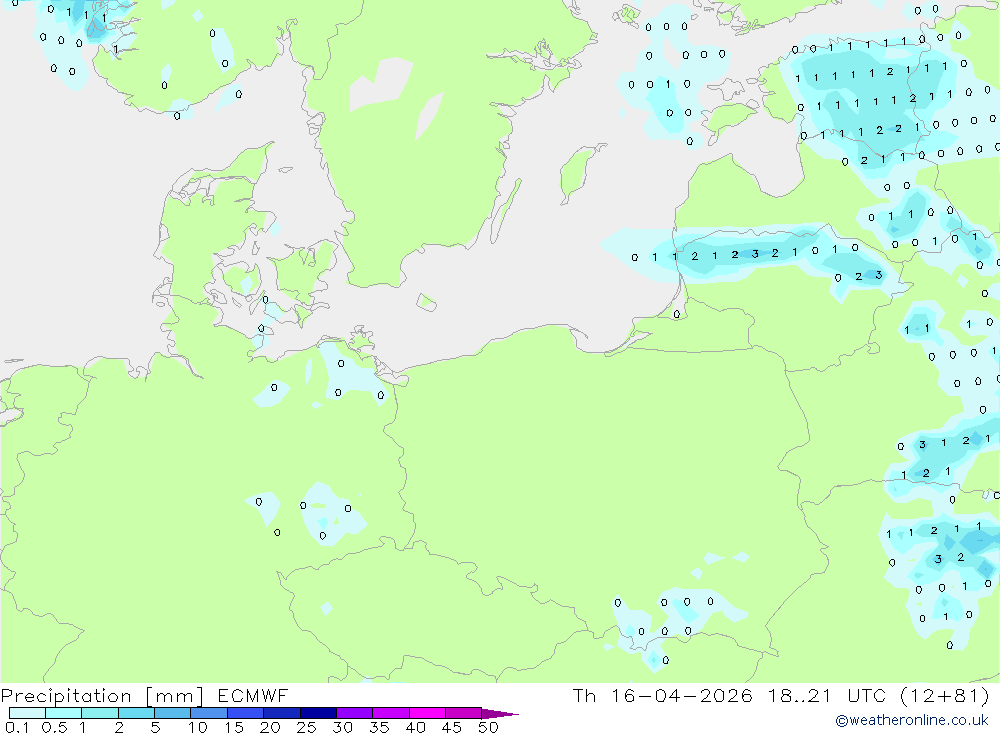The image size is (1000, 733).
Task: Click the "ECMWF" model name label
Action: point(253,696)
